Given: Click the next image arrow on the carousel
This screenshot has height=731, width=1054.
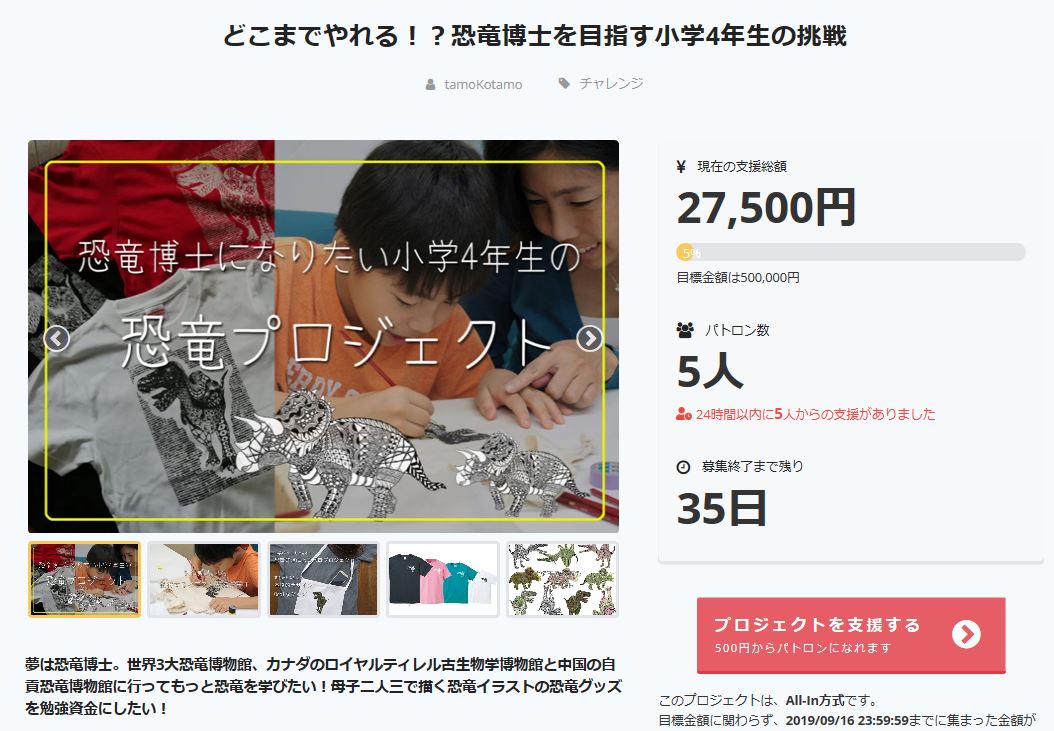Looking at the screenshot, I should coord(590,338).
